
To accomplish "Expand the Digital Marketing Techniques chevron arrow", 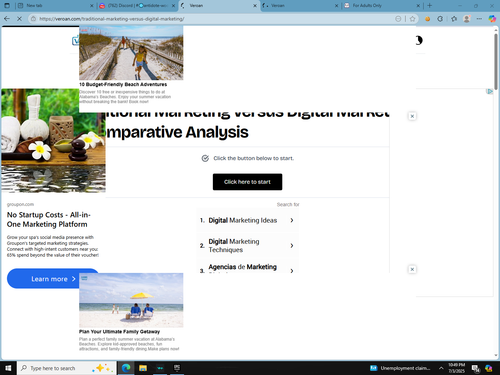I will [292, 246].
